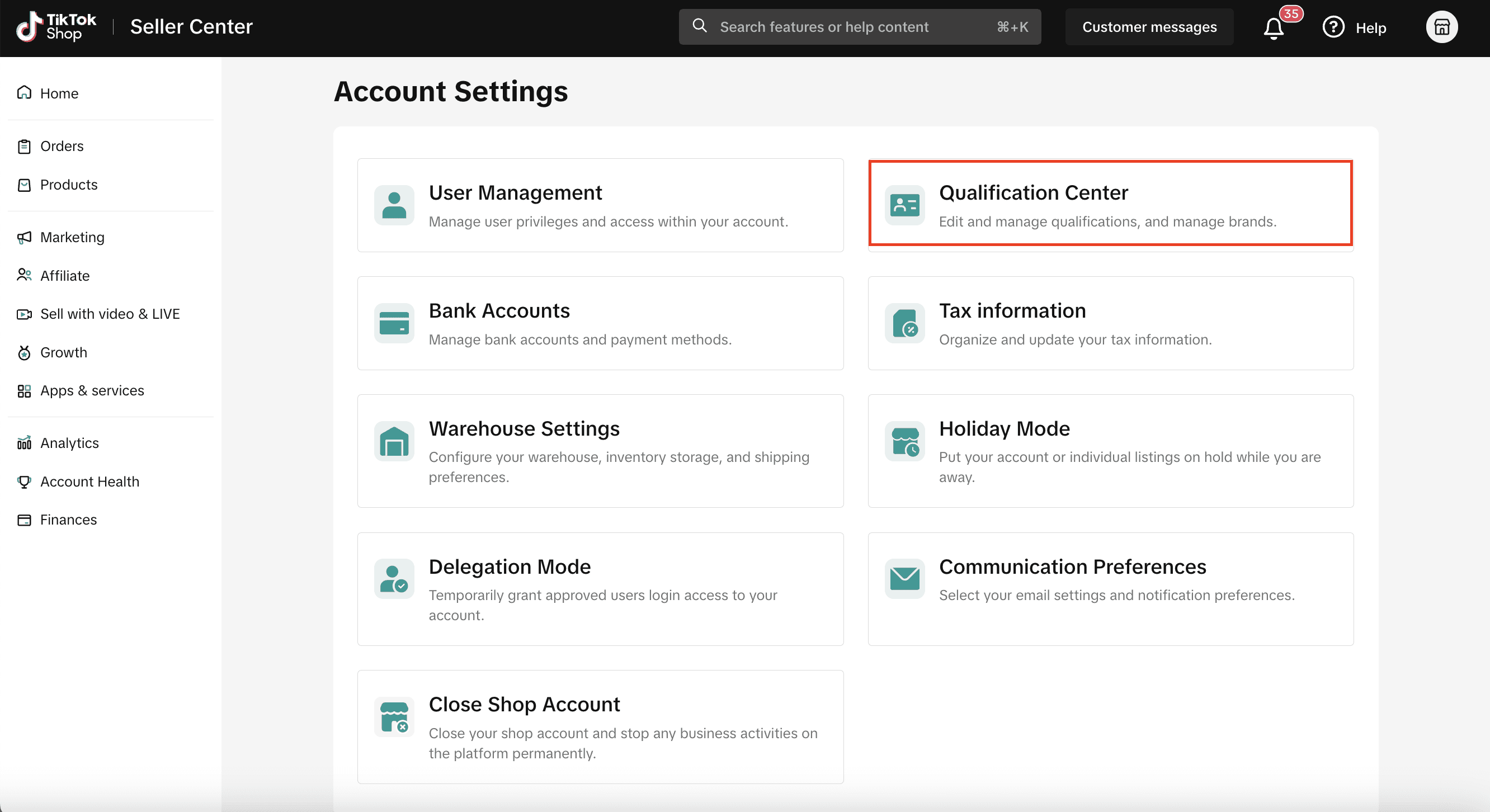Click the Help question mark icon
1490x812 pixels.
tap(1333, 27)
